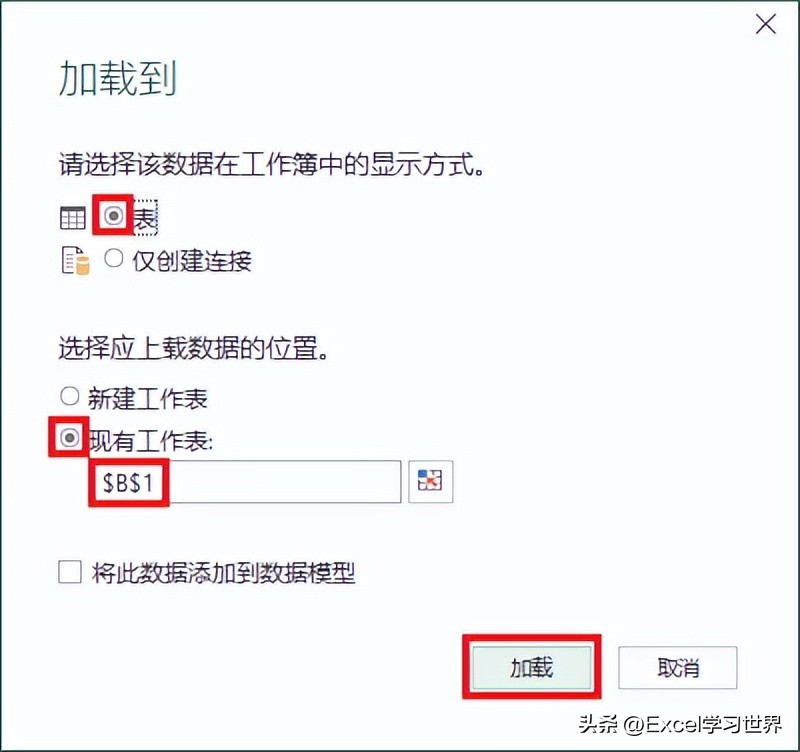
Task: Enable 将此数据添加到数据模型 checkbox
Action: point(70,571)
